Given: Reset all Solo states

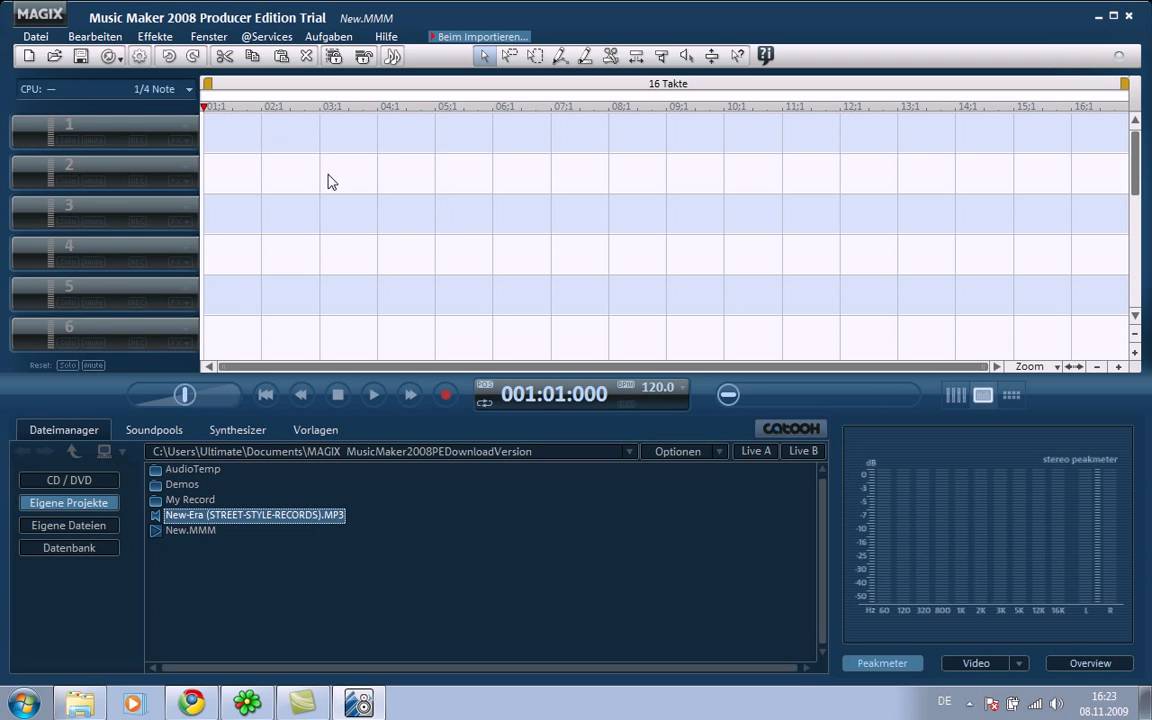Looking at the screenshot, I should 68,365.
